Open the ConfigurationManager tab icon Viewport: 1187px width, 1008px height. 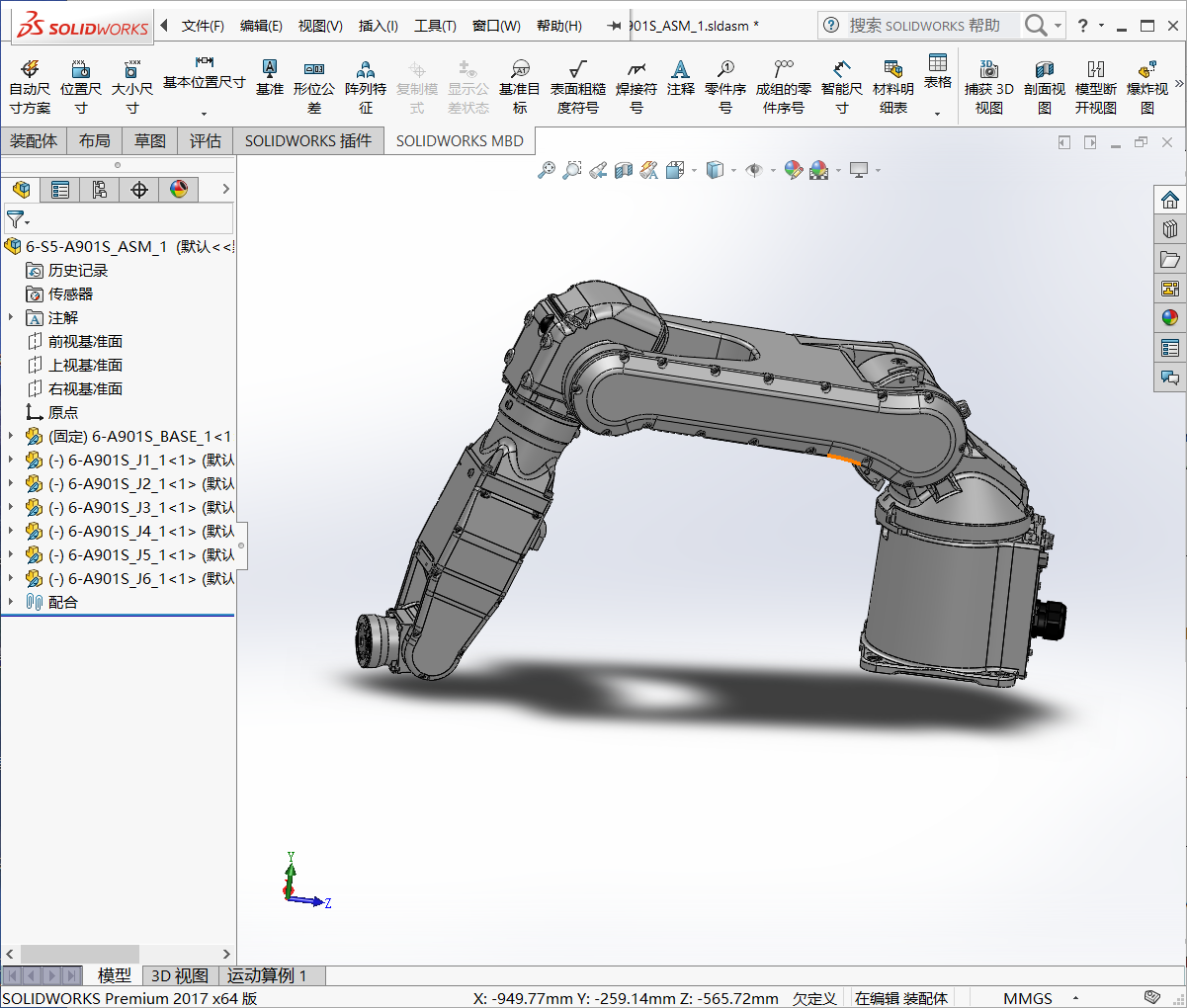(x=100, y=190)
